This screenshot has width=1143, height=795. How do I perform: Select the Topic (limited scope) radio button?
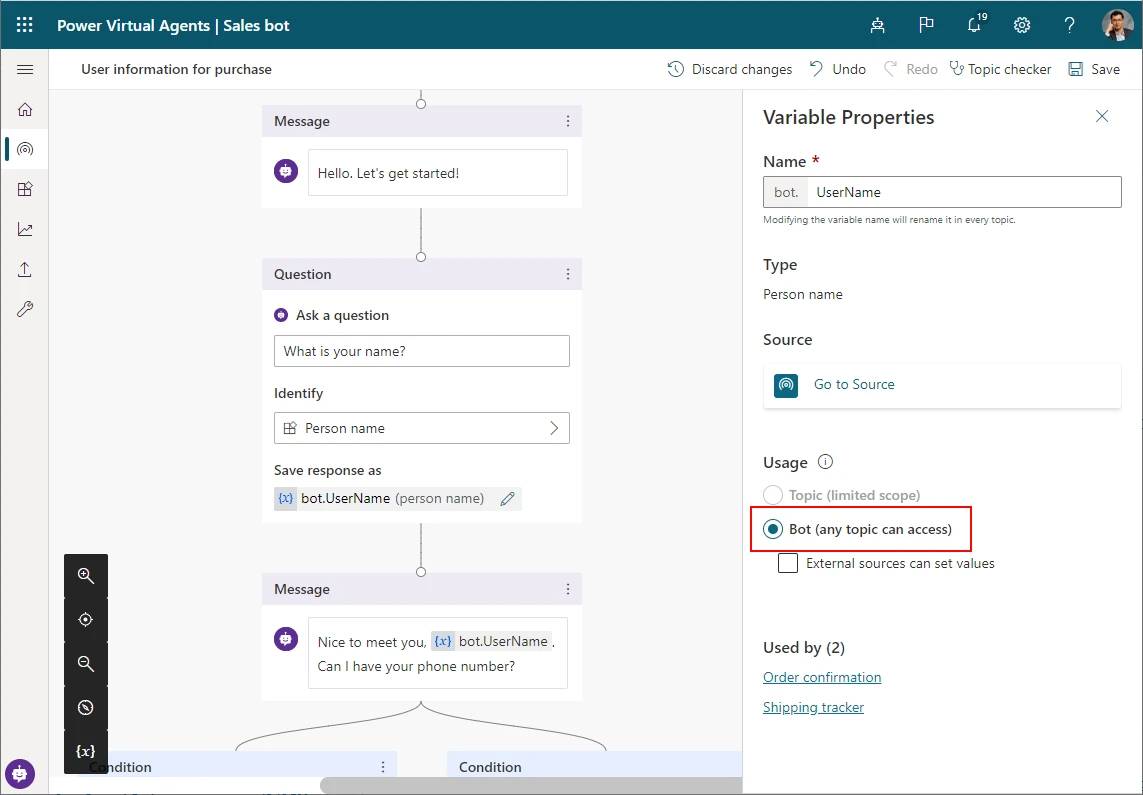point(773,495)
